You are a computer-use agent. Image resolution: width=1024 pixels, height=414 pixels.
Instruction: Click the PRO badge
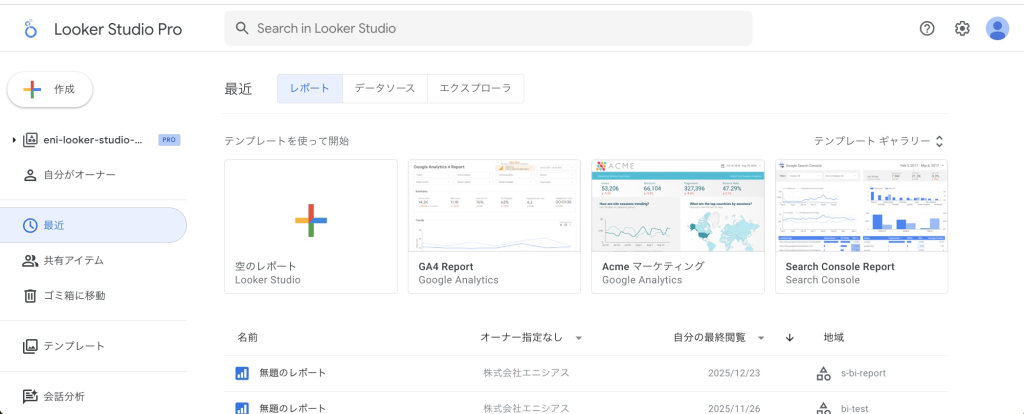(x=169, y=140)
